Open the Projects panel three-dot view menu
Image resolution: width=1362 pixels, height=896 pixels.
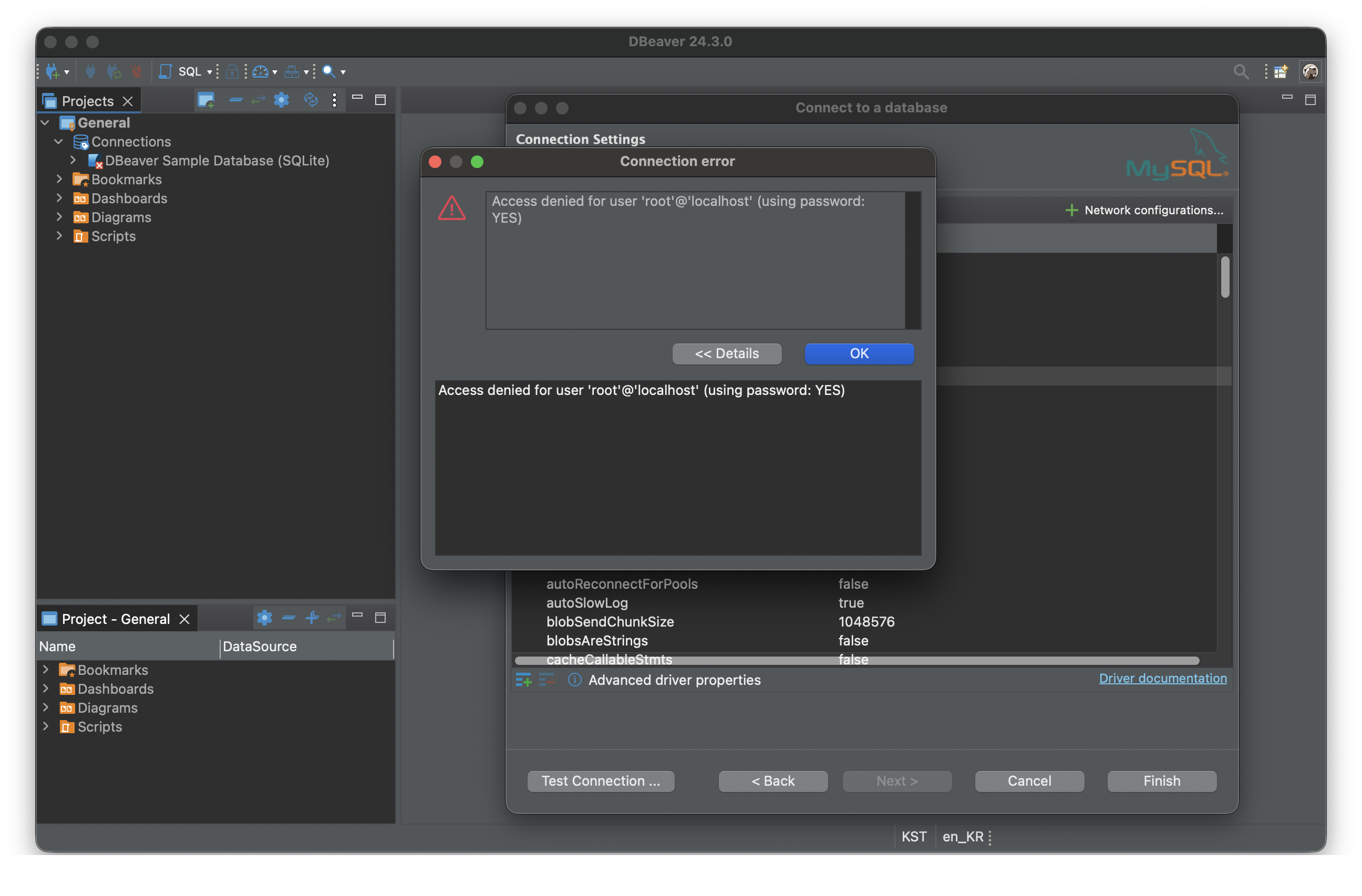tap(334, 101)
